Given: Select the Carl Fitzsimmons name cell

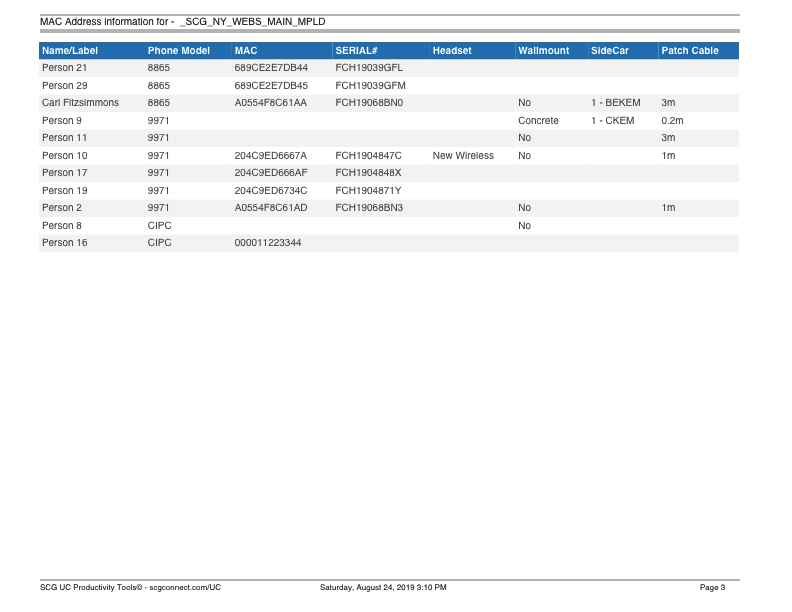Looking at the screenshot, I should [x=80, y=103].
